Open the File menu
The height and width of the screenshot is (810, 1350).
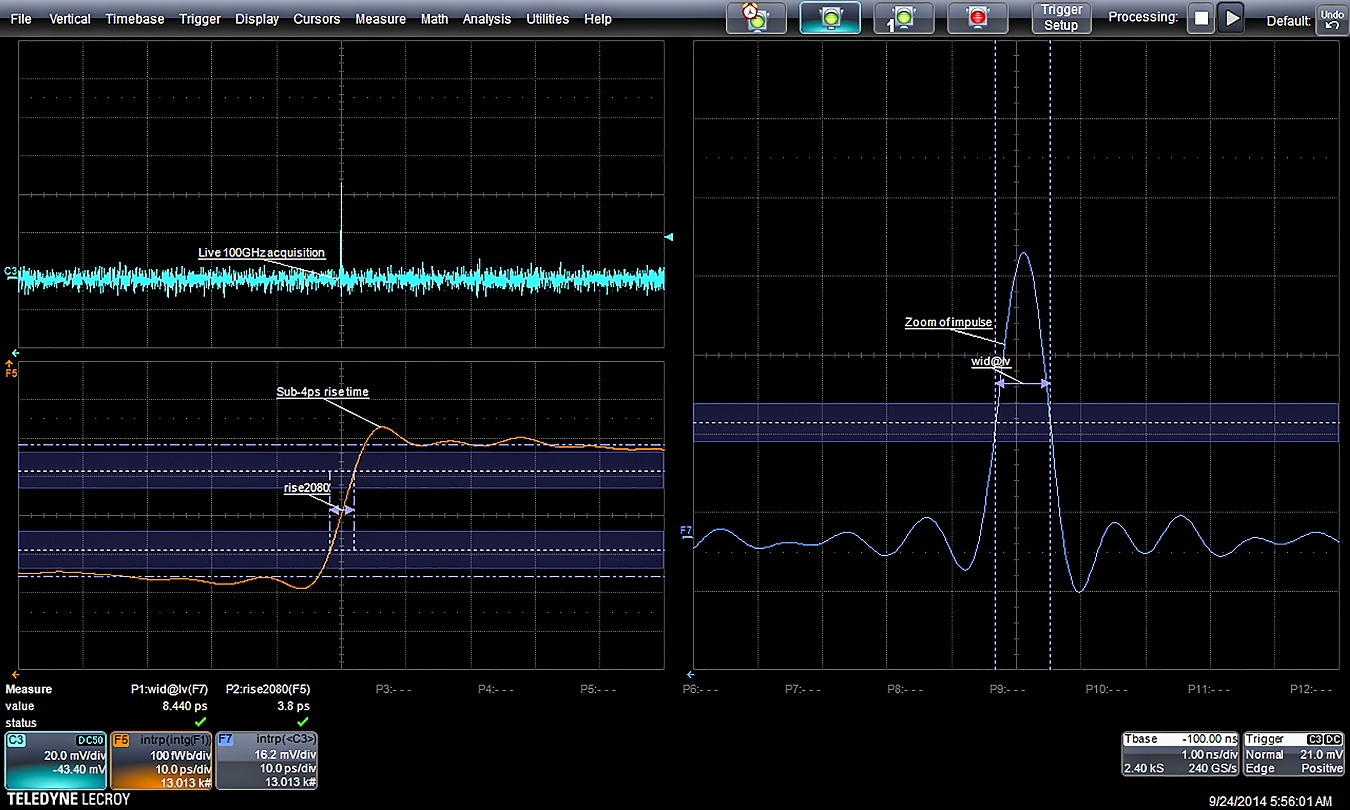click(20, 19)
